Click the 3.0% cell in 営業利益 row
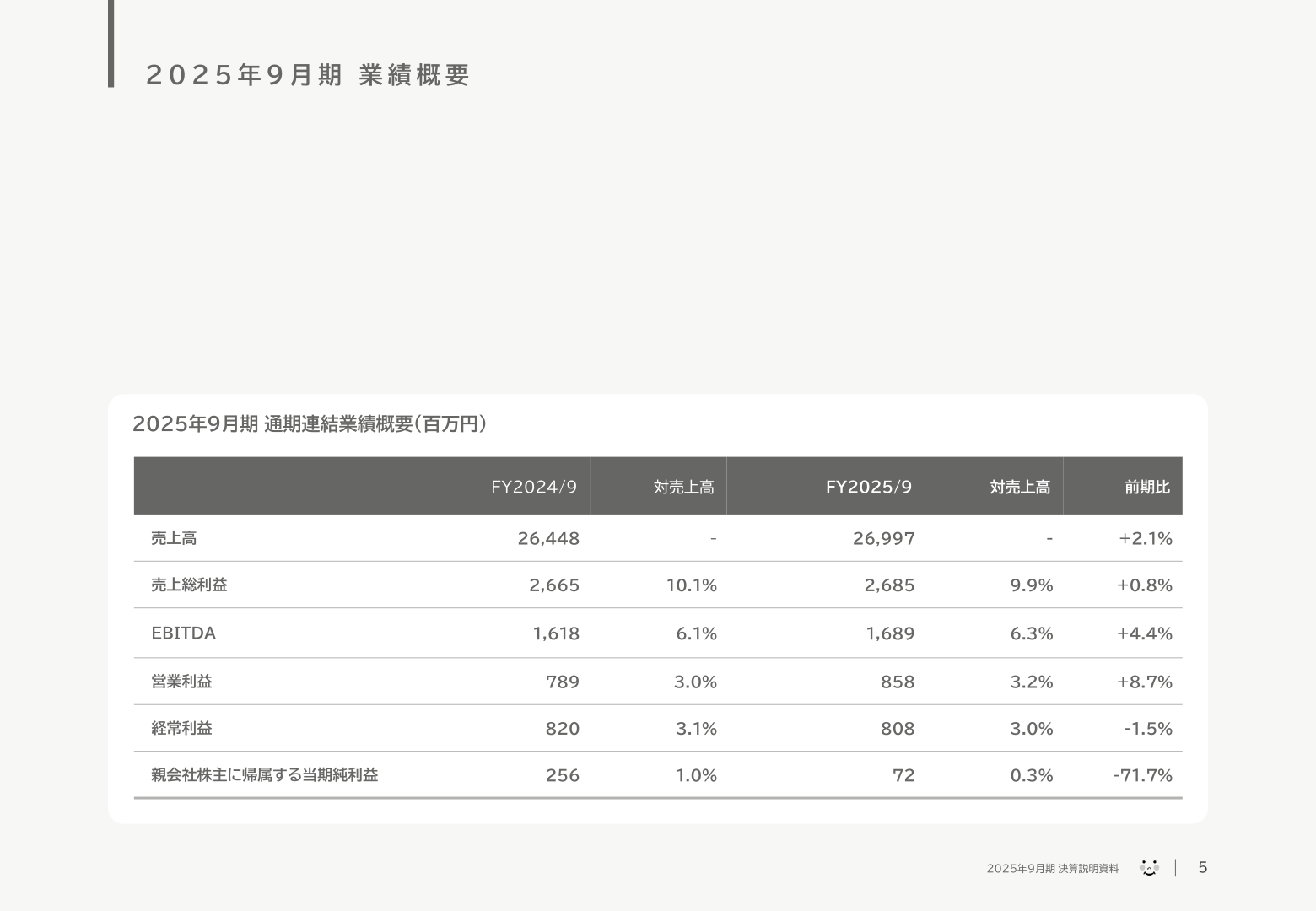 point(695,682)
